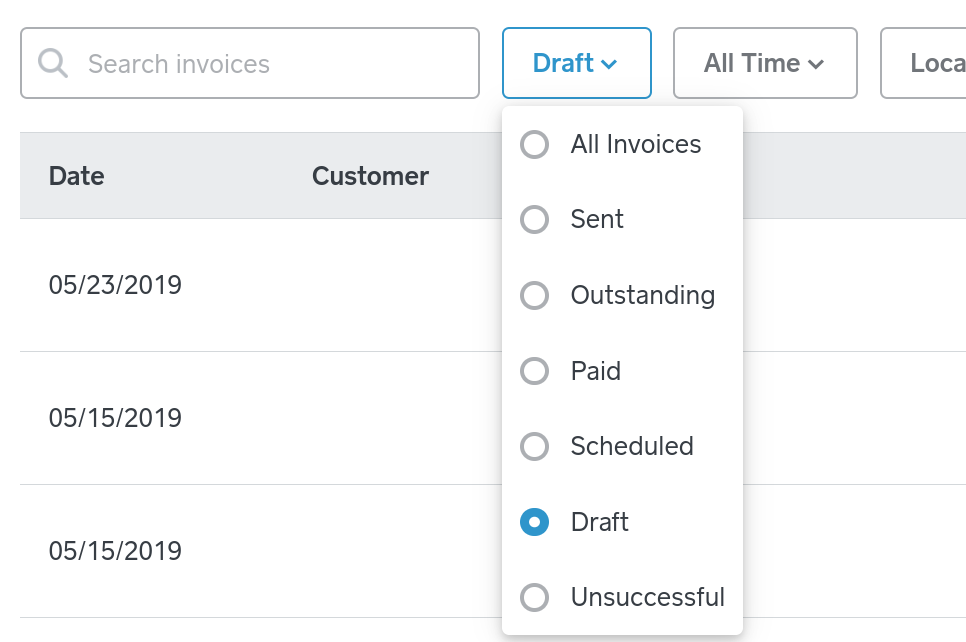Click the search magnifier icon

click(x=53, y=64)
